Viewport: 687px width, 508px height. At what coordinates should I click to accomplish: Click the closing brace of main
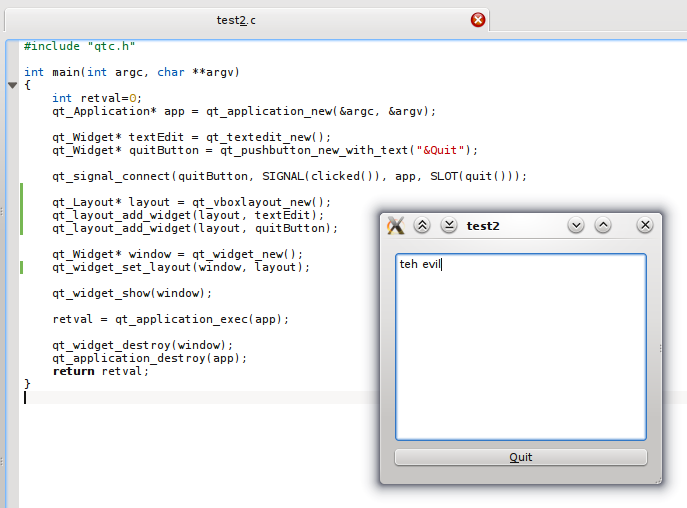[x=27, y=384]
